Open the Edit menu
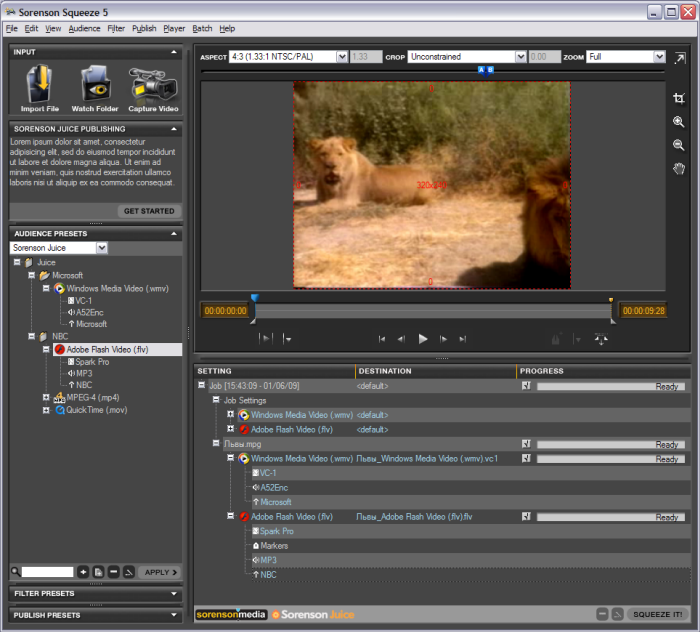The image size is (700, 632). click(31, 29)
